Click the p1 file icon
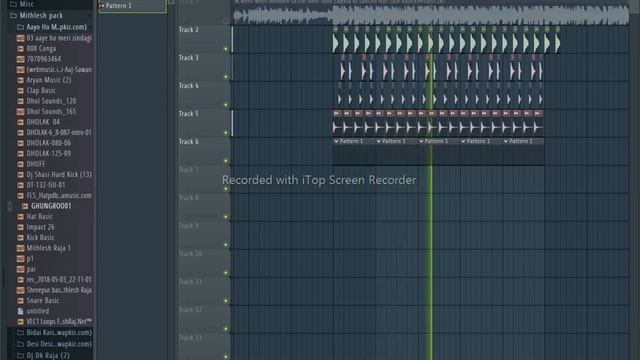640x360 pixels. click(20, 259)
